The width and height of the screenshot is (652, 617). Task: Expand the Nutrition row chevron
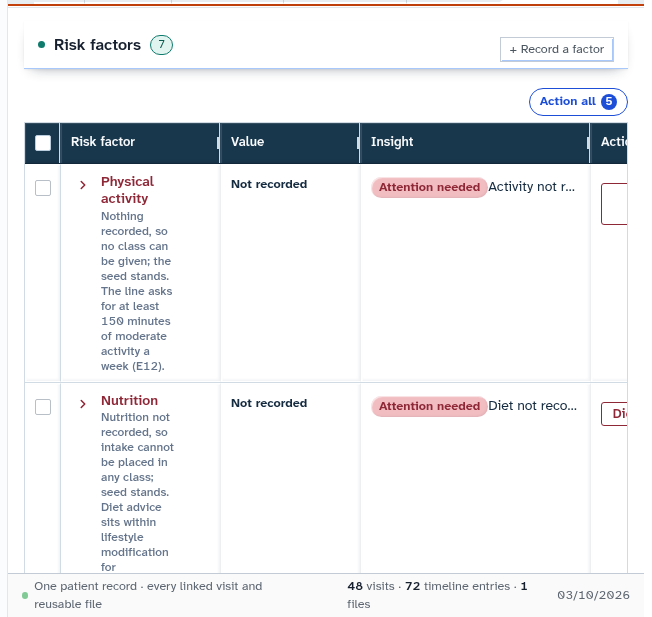click(x=83, y=404)
